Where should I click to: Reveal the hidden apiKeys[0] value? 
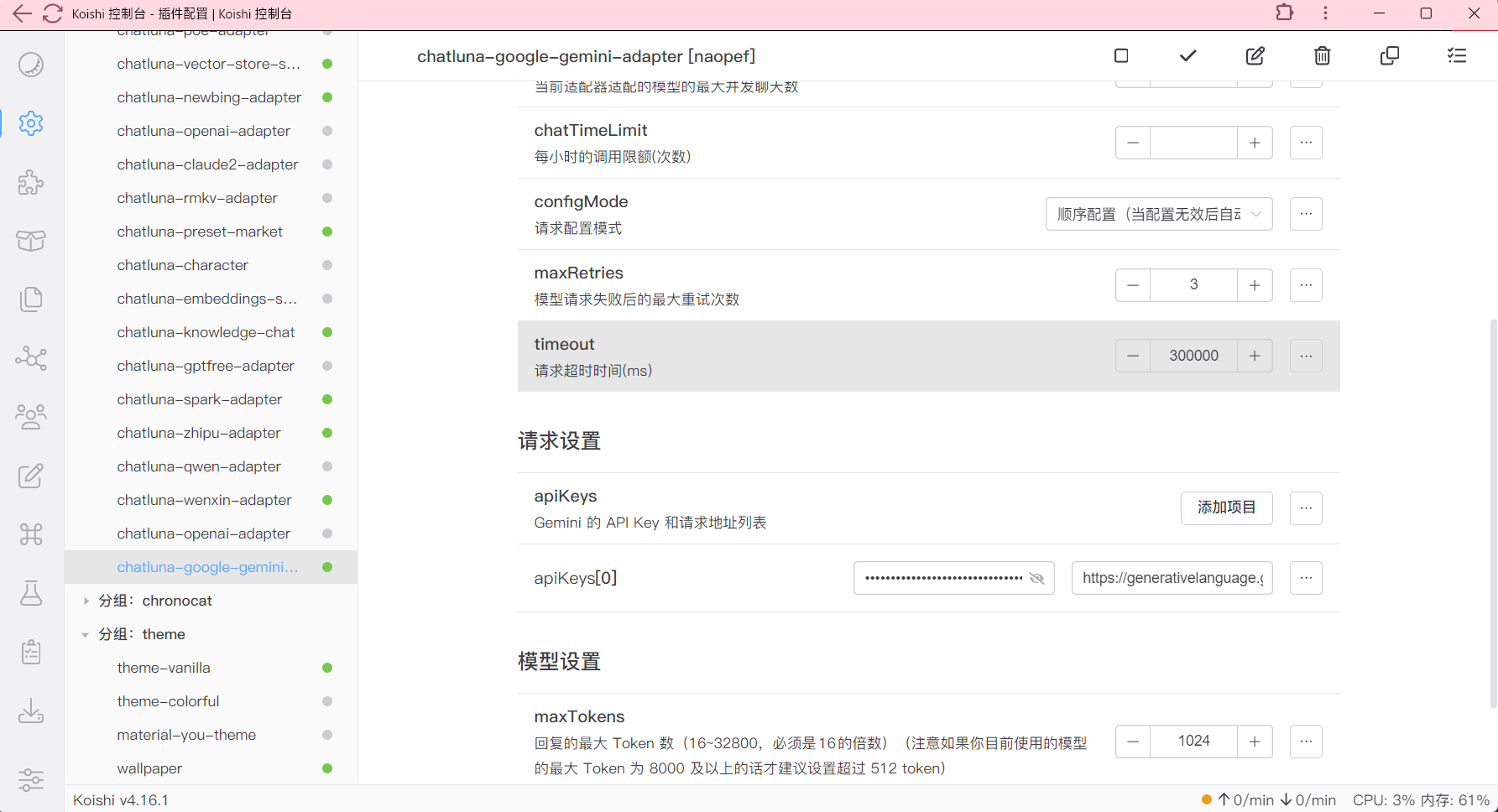point(1036,578)
